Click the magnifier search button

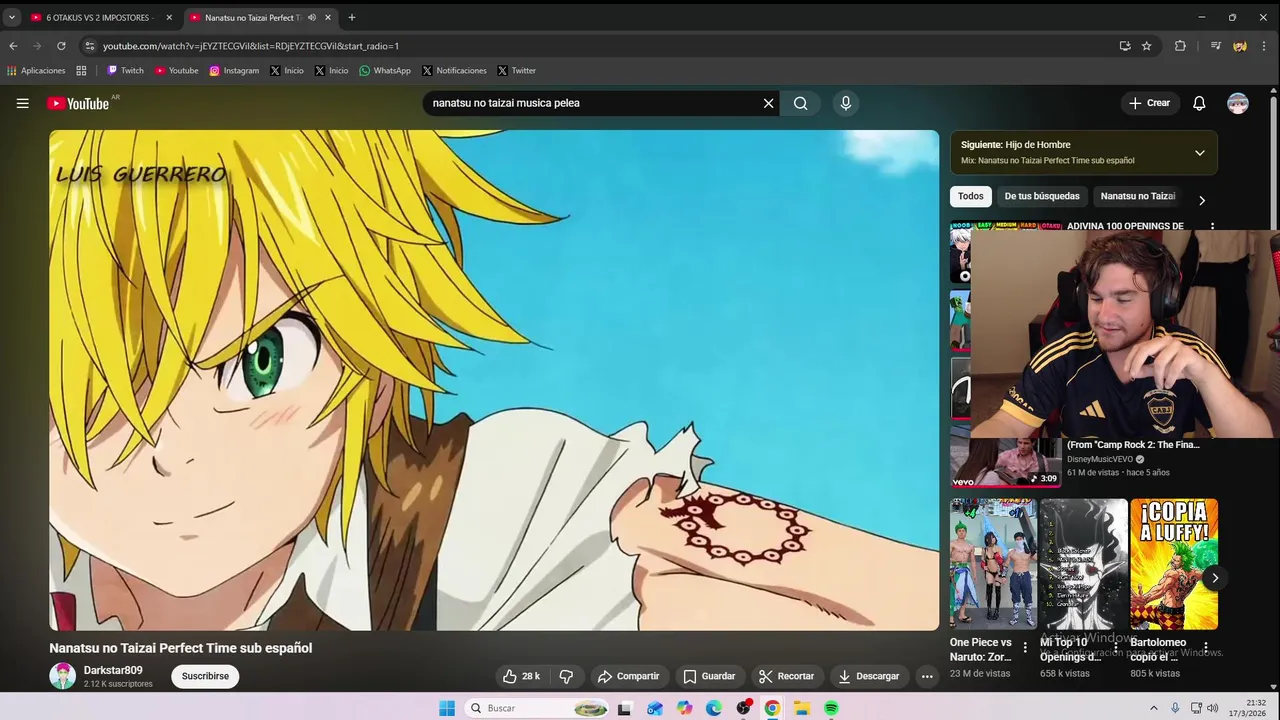tap(800, 103)
